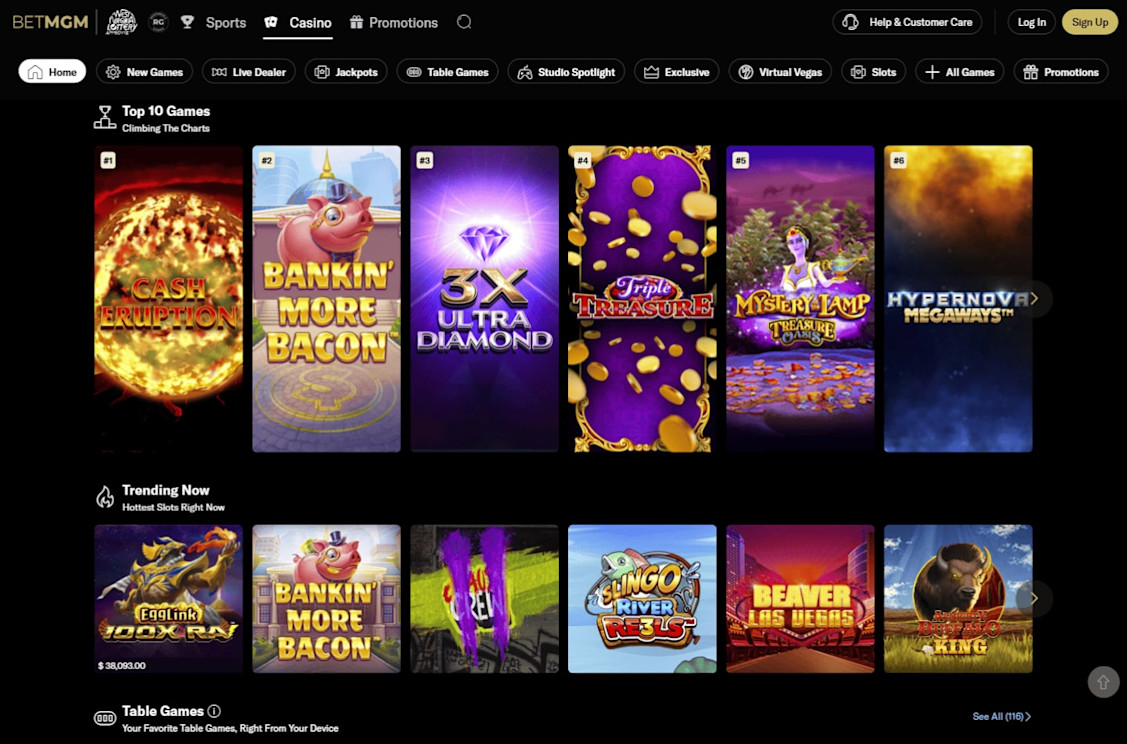Open the New Games category
This screenshot has height=744, width=1127.
pyautogui.click(x=144, y=72)
